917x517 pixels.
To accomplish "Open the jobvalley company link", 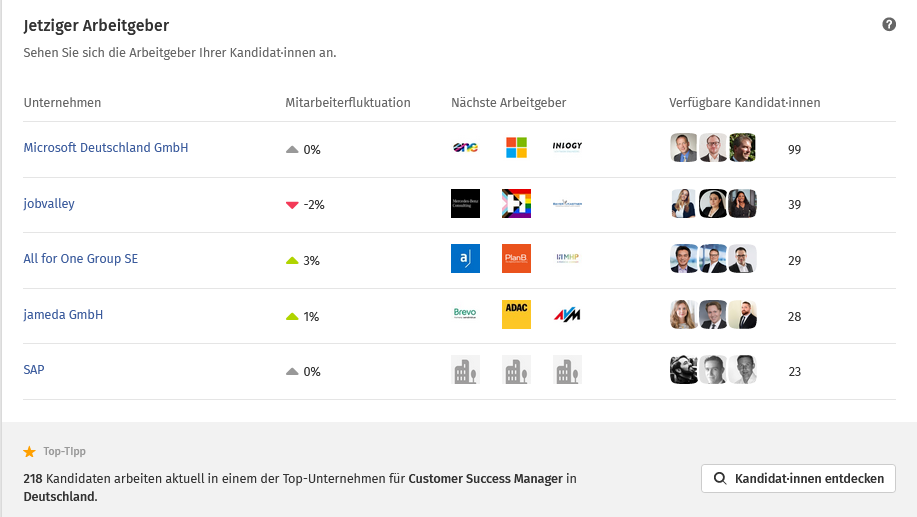I will click(49, 204).
